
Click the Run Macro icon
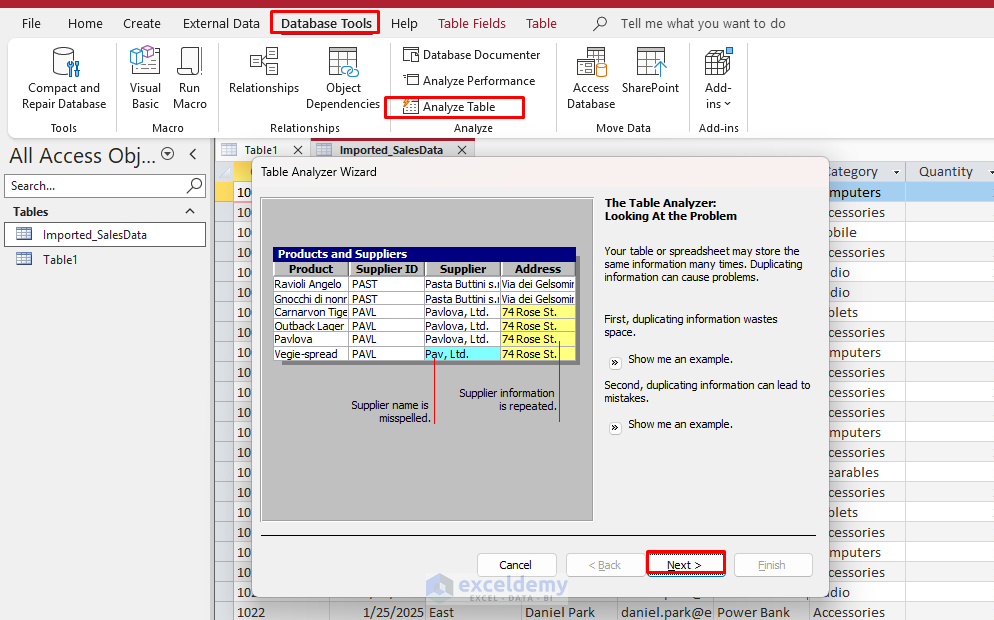point(190,61)
